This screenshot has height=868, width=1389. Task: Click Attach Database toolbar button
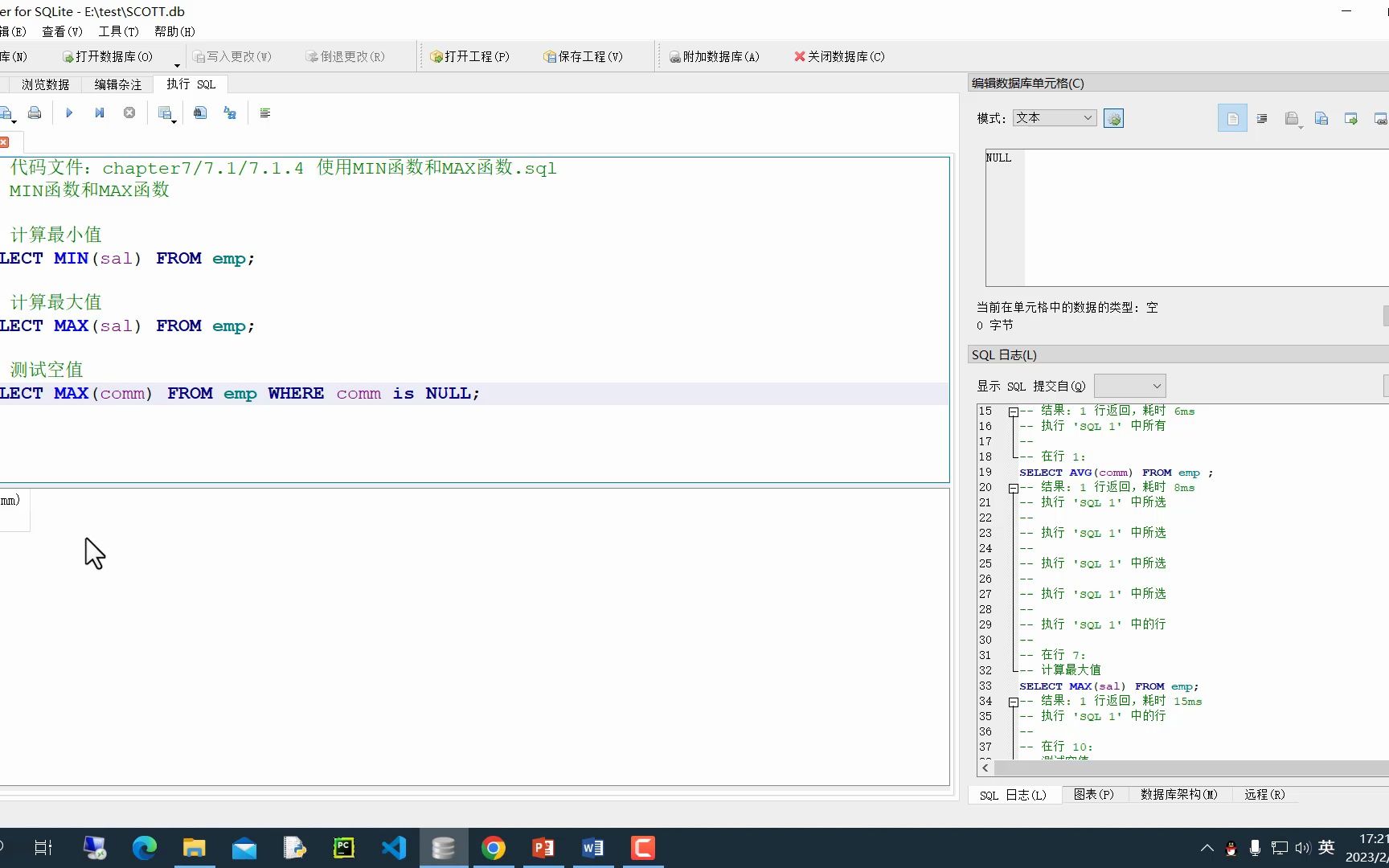coord(715,56)
